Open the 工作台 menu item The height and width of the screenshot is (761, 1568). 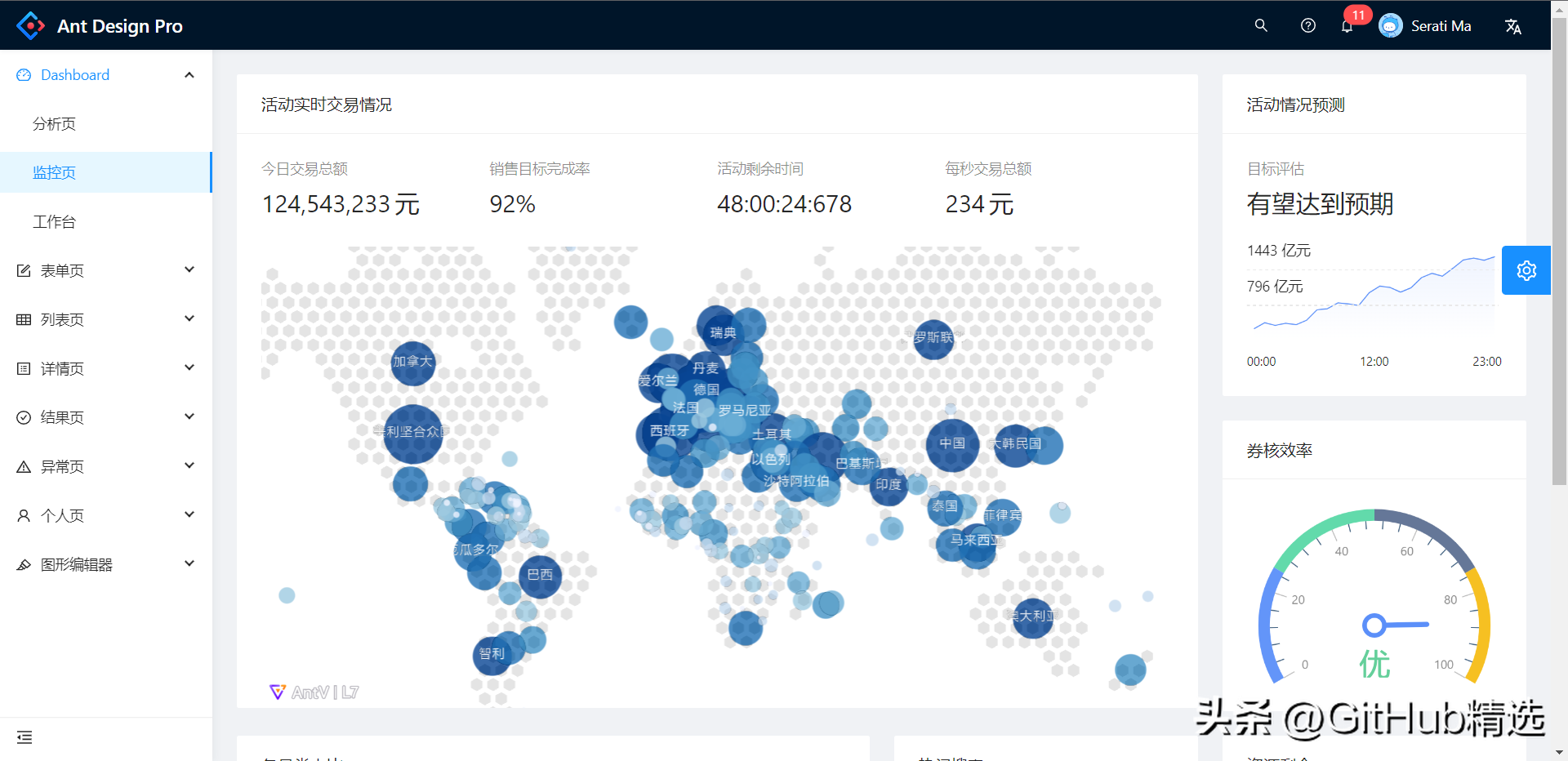(54, 222)
